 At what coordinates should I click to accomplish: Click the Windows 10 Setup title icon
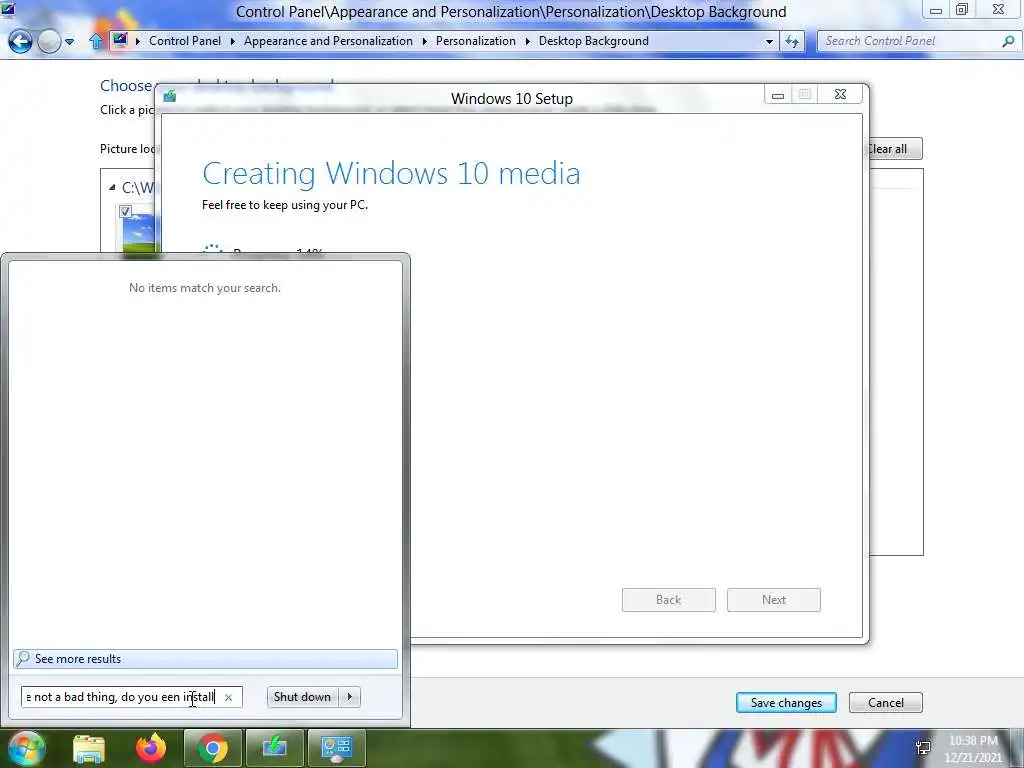coord(170,97)
